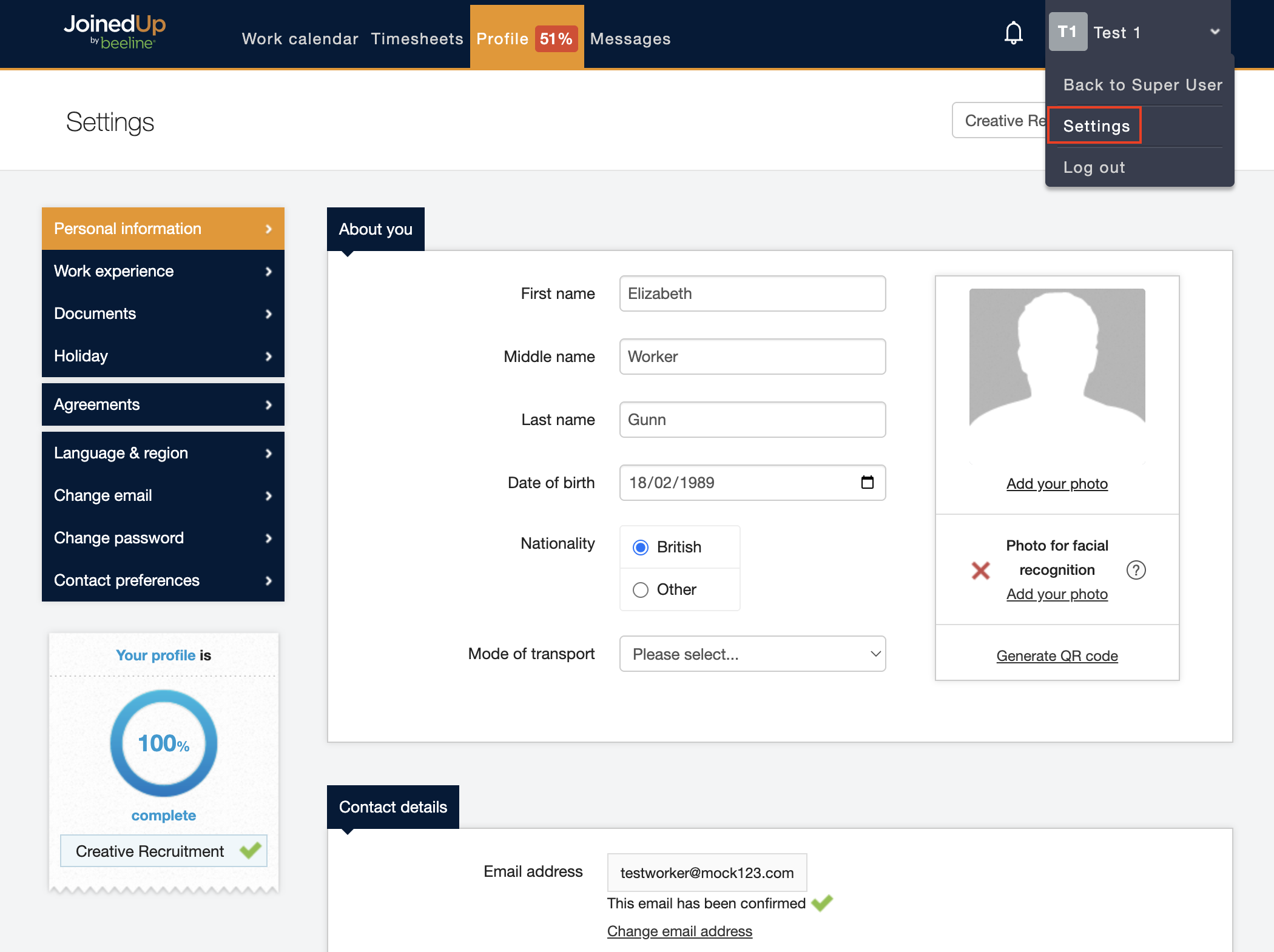Click the green email confirmed checkmark
The height and width of the screenshot is (952, 1274).
click(822, 903)
